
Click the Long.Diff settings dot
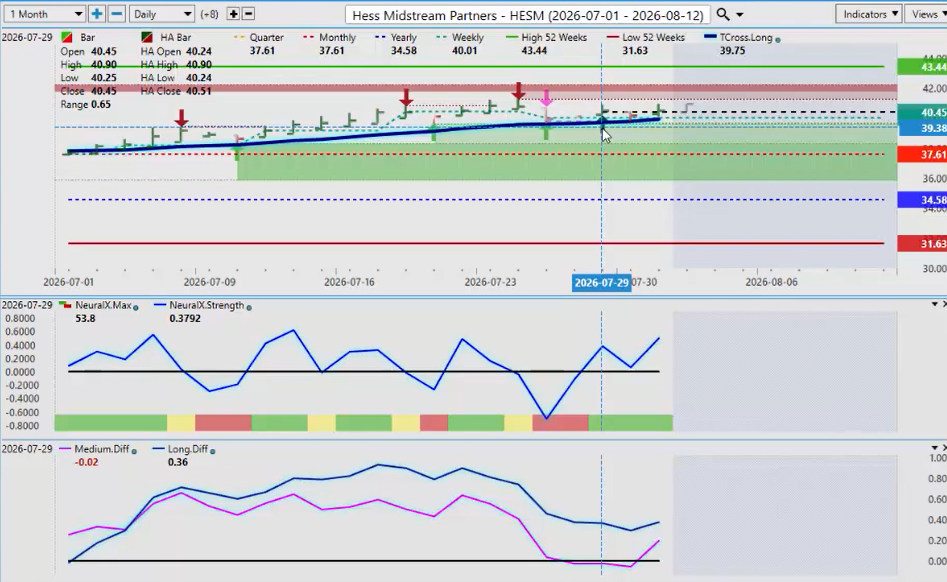point(213,452)
